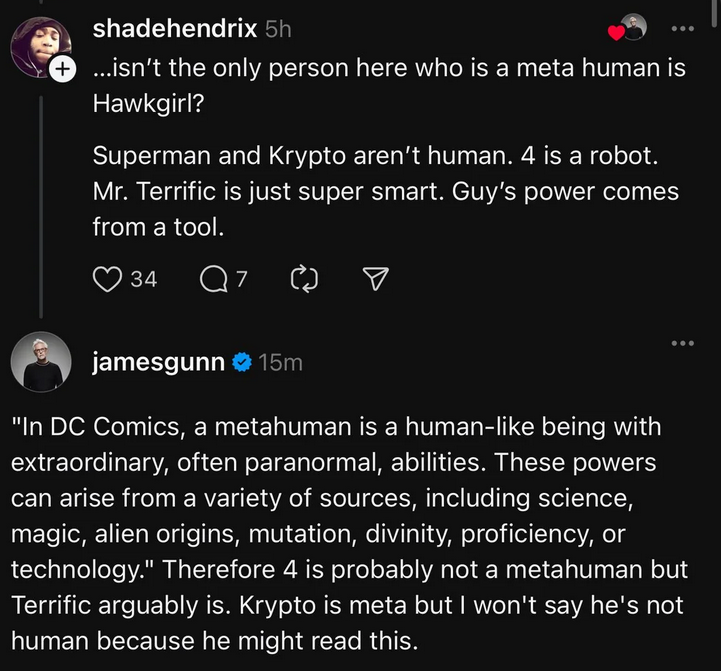Like shadehendrix's post with the heart icon
This screenshot has width=721, height=671.
pyautogui.click(x=107, y=279)
